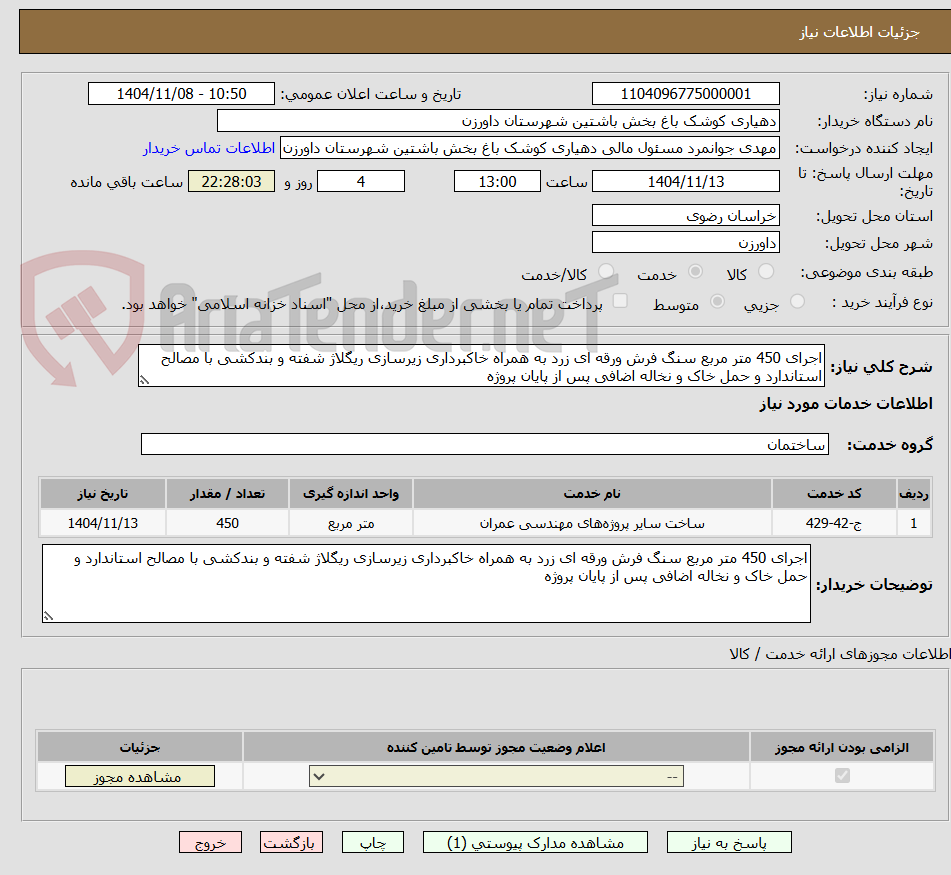Click the نام خدمت column header
Image resolution: width=951 pixels, height=875 pixels.
click(592, 494)
